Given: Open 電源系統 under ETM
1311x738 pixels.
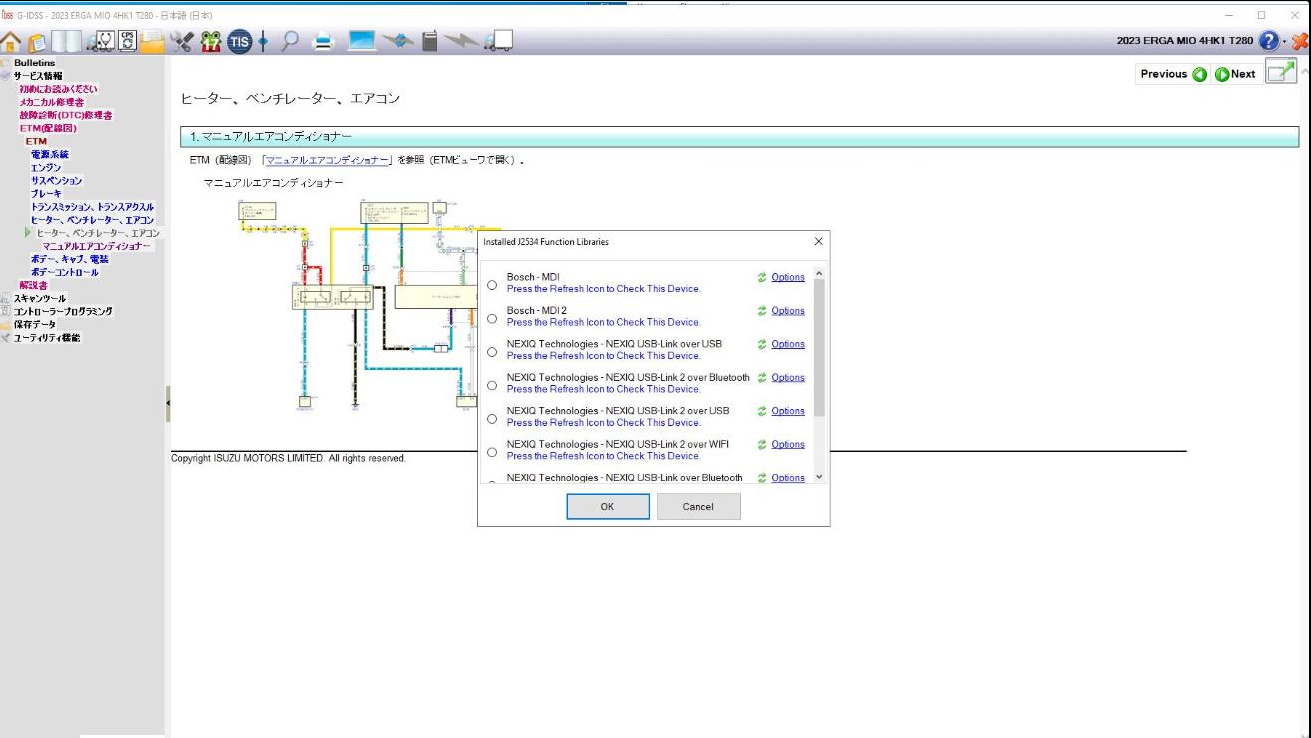Looking at the screenshot, I should 50,154.
